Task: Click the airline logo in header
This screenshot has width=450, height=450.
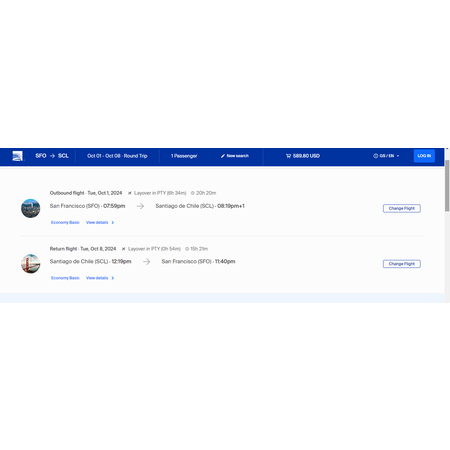Action: 17,156
